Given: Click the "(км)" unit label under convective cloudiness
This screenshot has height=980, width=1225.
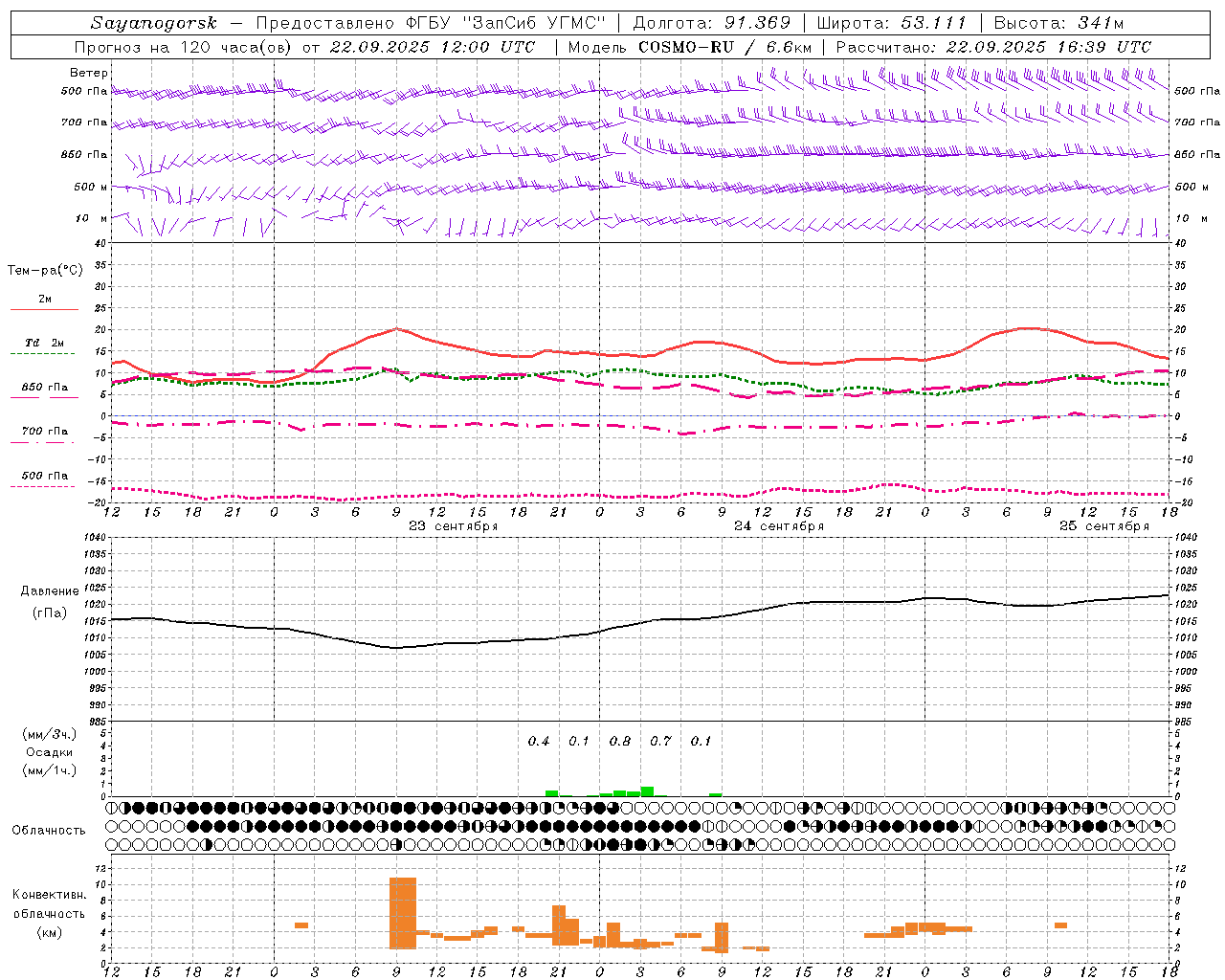Looking at the screenshot, I should pos(49,932).
